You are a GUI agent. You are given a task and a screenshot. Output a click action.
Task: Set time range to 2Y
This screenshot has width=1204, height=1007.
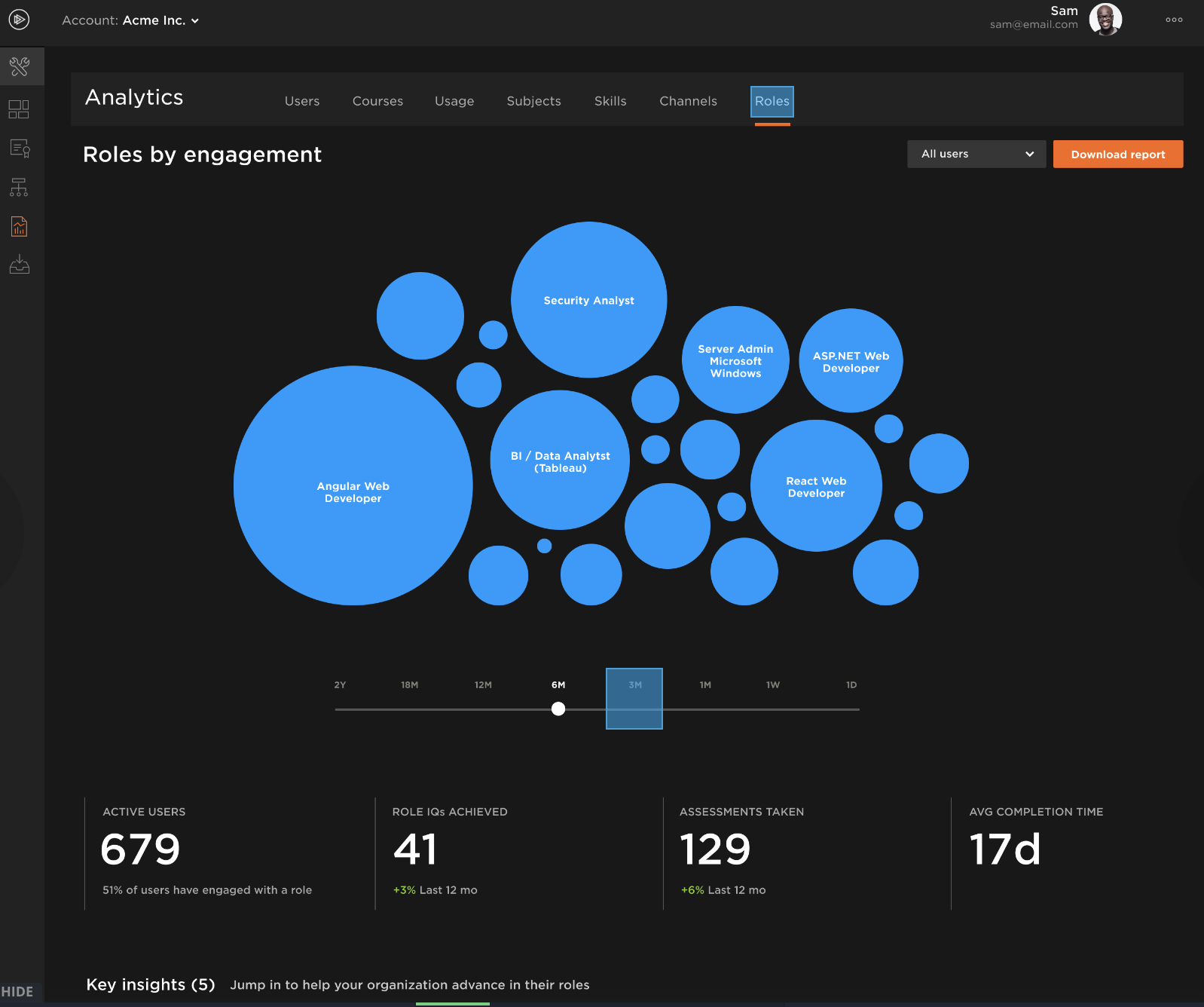click(340, 685)
